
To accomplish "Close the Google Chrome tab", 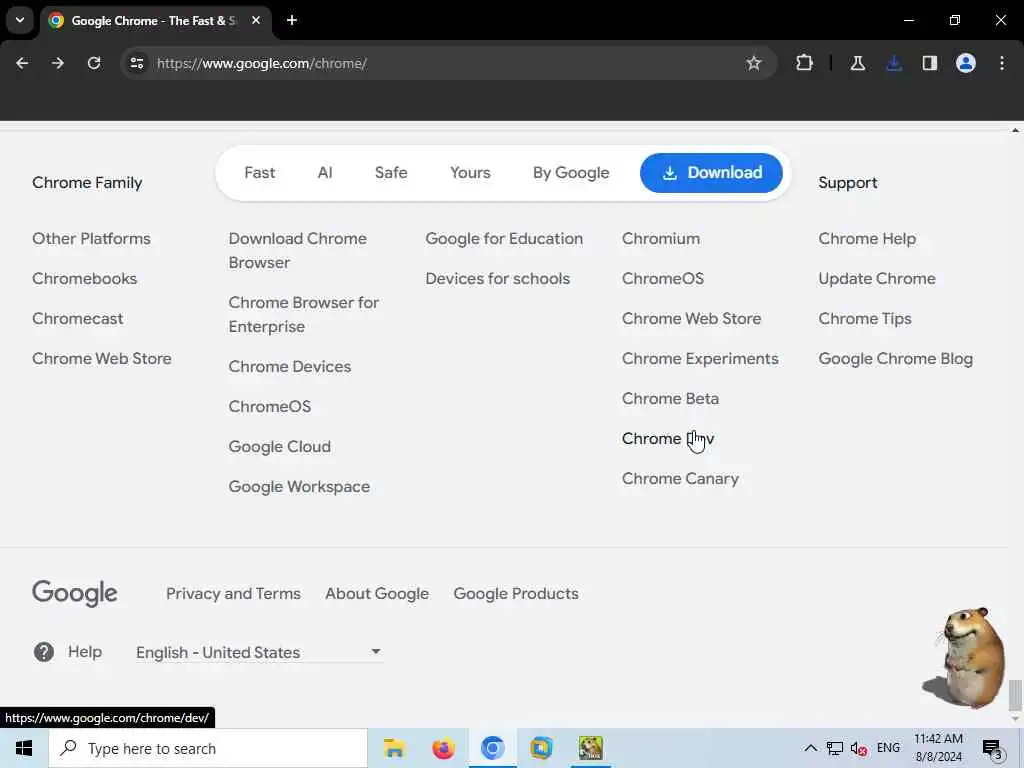I will 256,20.
